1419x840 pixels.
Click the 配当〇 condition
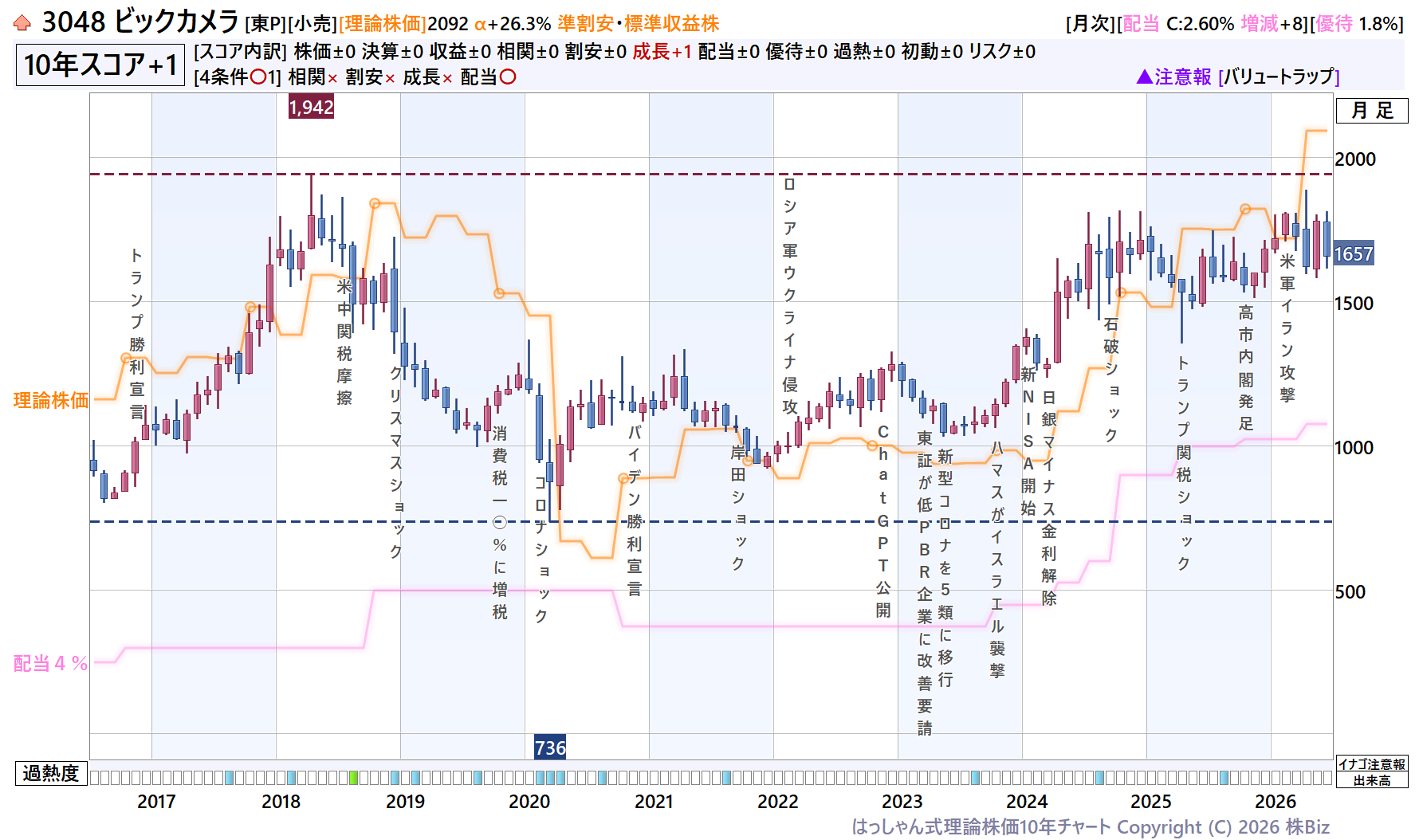pyautogui.click(x=488, y=77)
